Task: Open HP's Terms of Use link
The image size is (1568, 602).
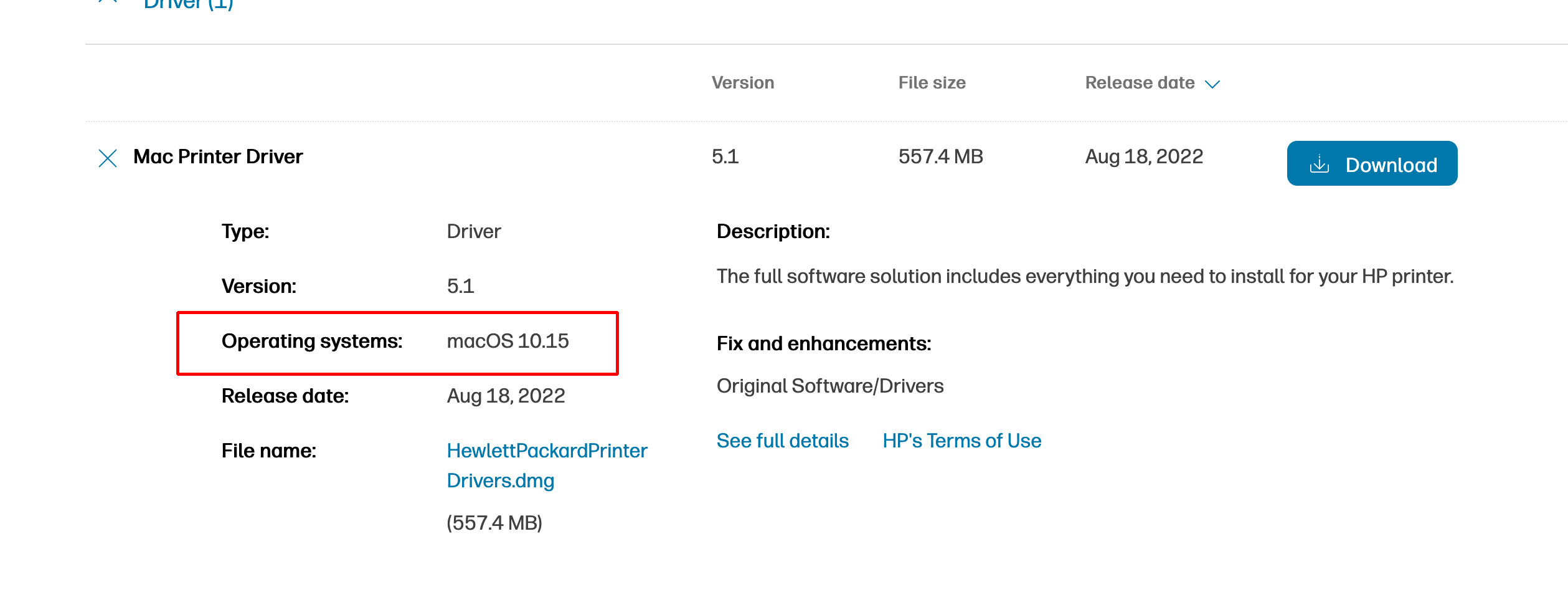Action: tap(961, 441)
